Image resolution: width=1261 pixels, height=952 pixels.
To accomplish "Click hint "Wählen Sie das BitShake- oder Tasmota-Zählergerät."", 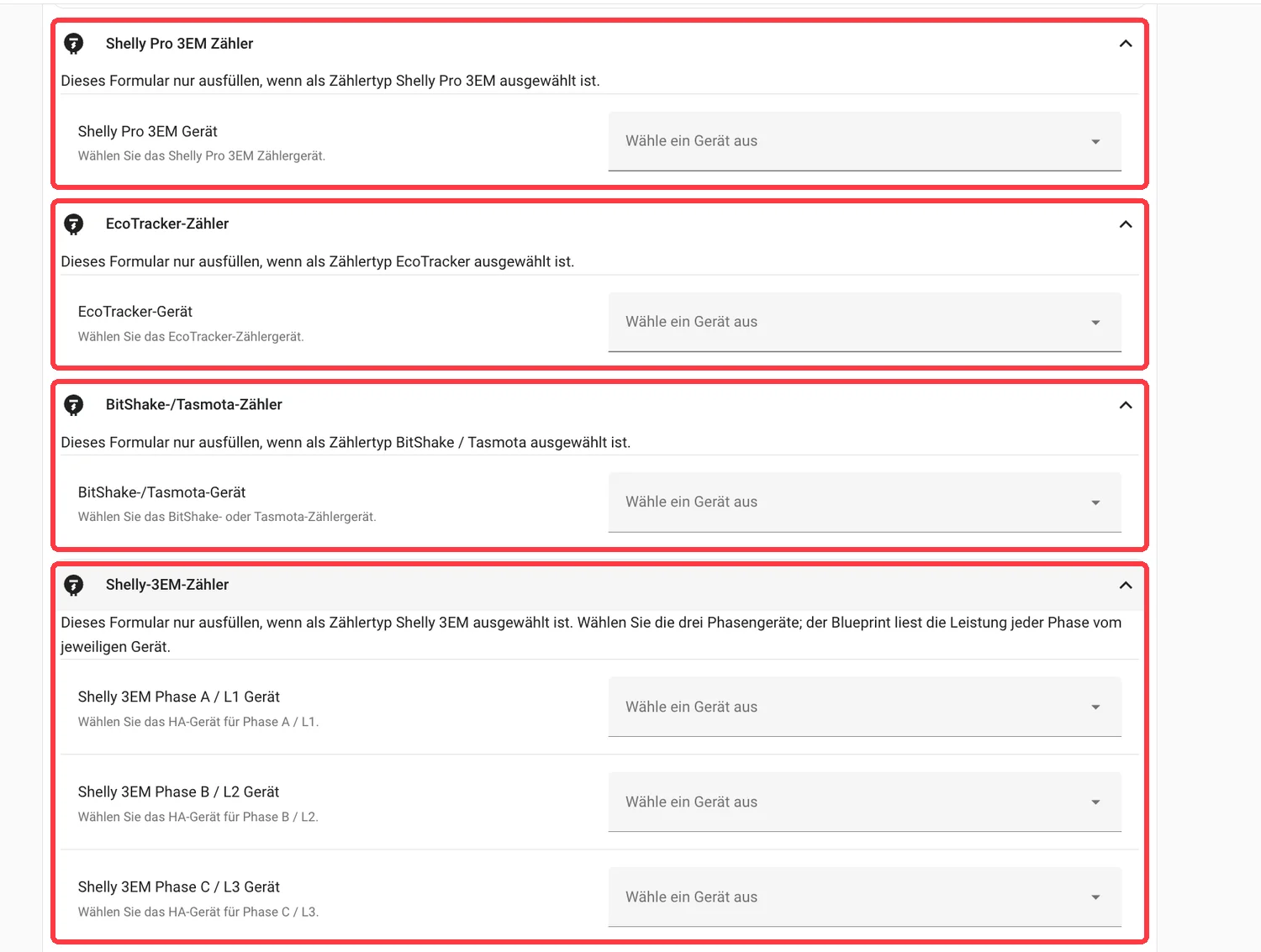I will pos(227,517).
